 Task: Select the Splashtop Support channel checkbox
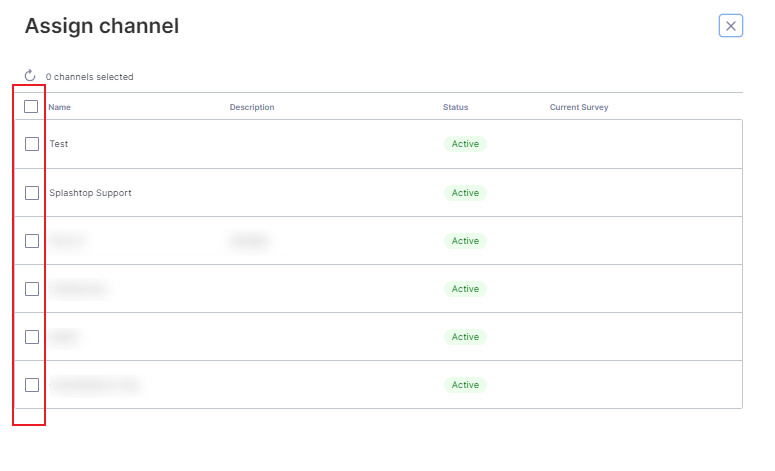[32, 193]
